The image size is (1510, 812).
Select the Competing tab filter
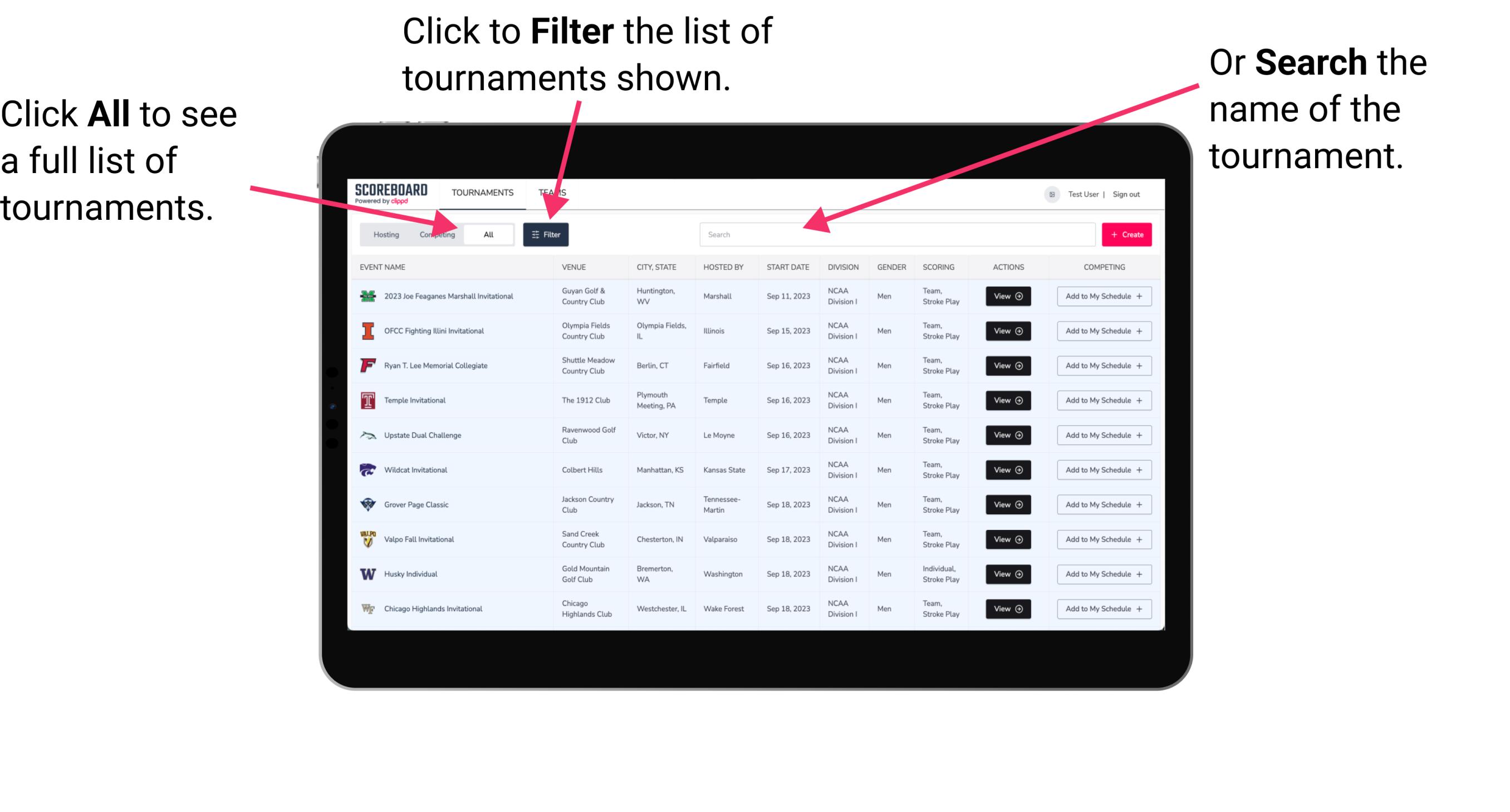pos(436,234)
